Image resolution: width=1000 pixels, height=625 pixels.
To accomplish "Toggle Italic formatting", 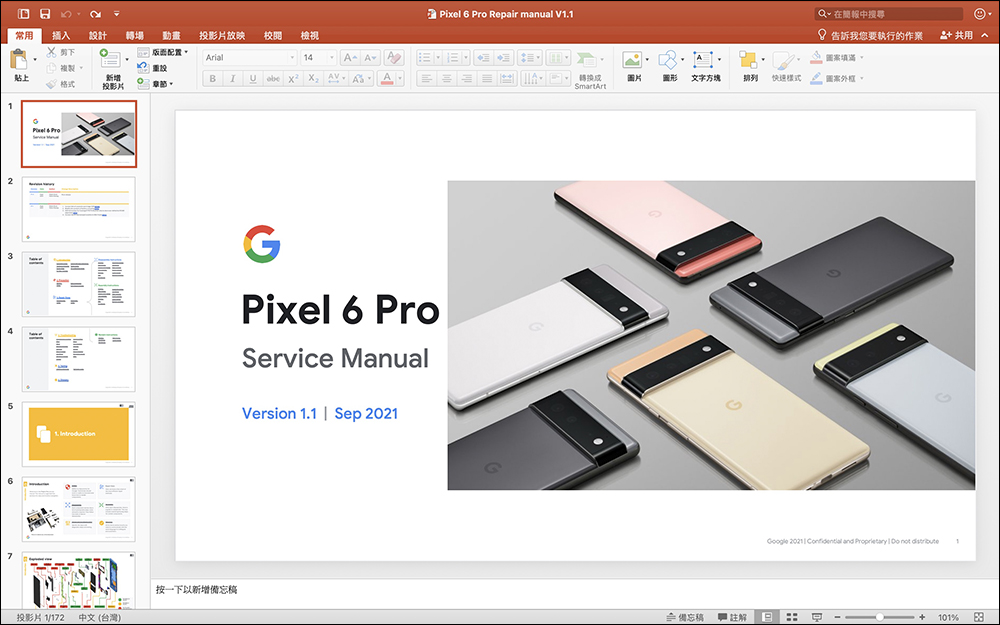I will [x=233, y=78].
